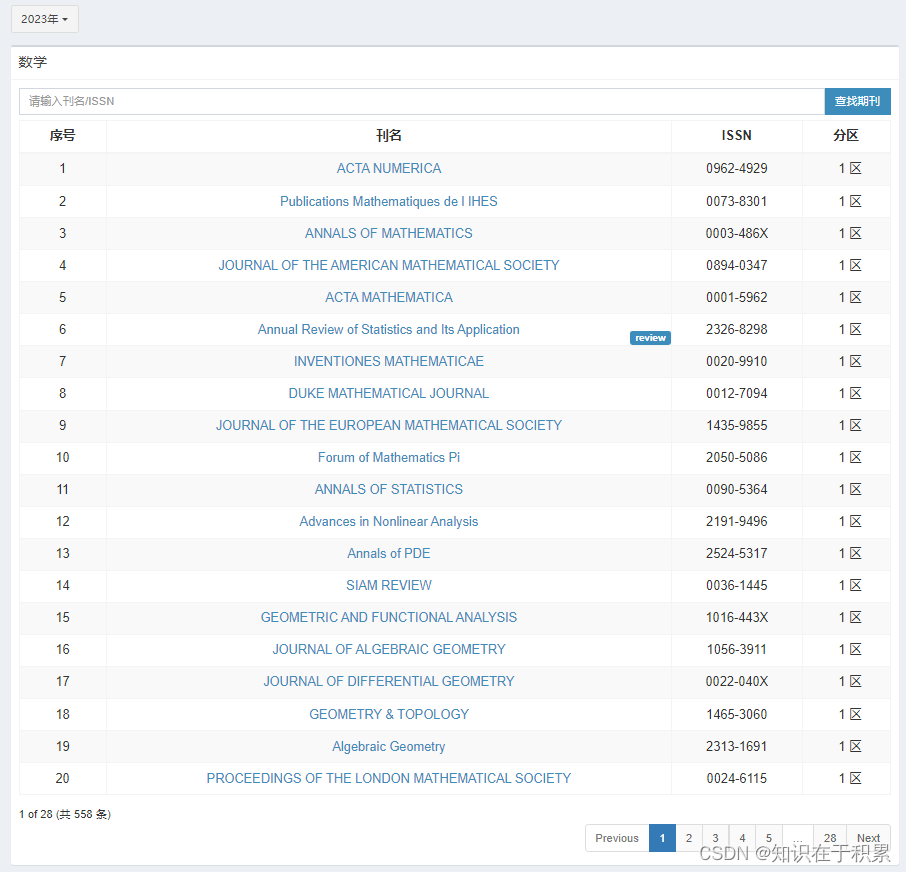
Task: Go to page 3
Action: pos(715,838)
